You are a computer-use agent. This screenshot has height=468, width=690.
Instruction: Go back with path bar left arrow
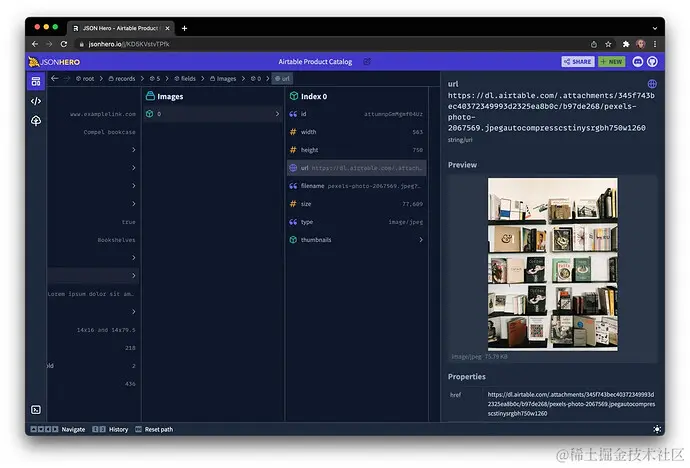(x=55, y=78)
